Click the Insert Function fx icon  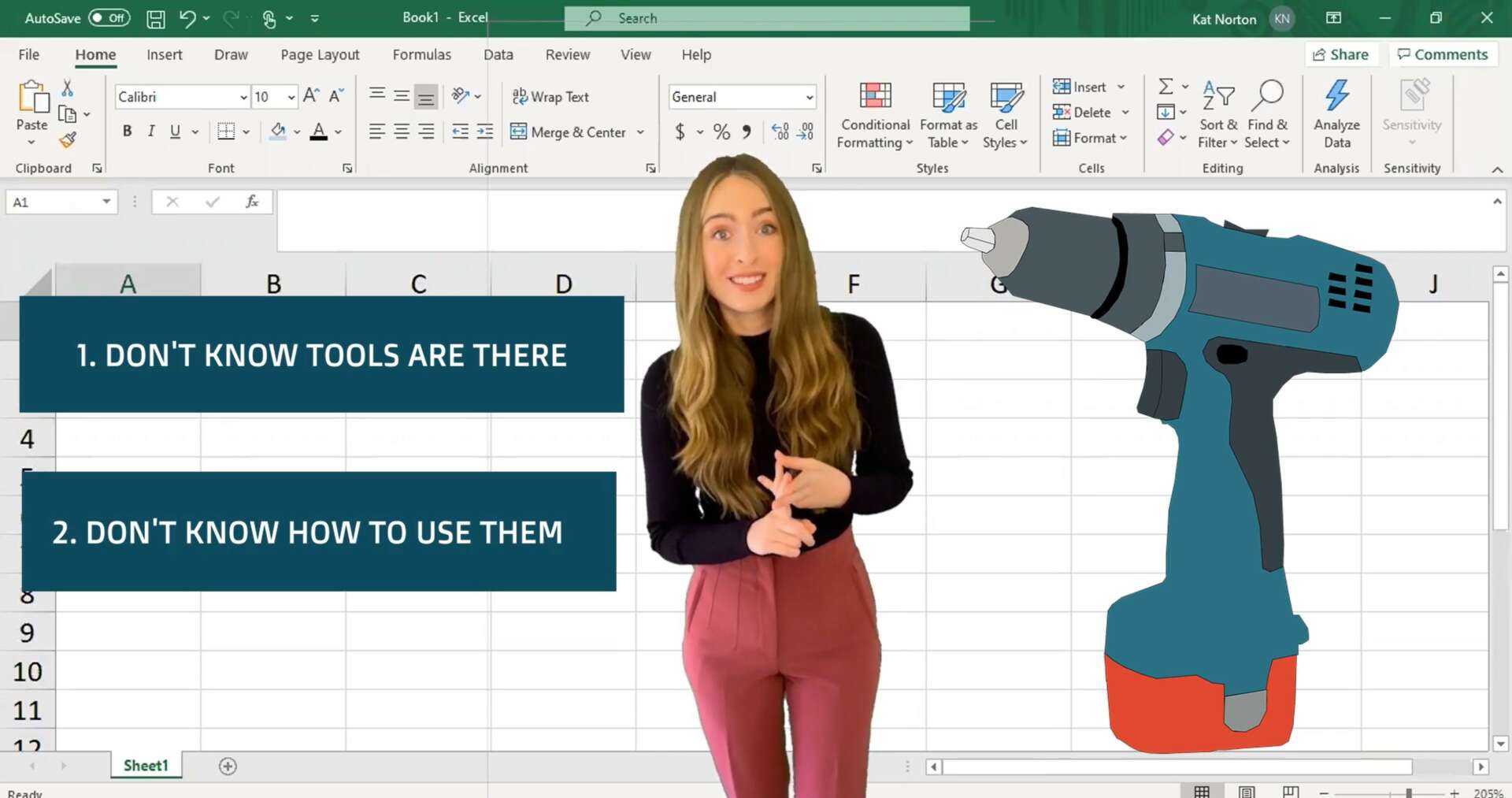[x=252, y=202]
